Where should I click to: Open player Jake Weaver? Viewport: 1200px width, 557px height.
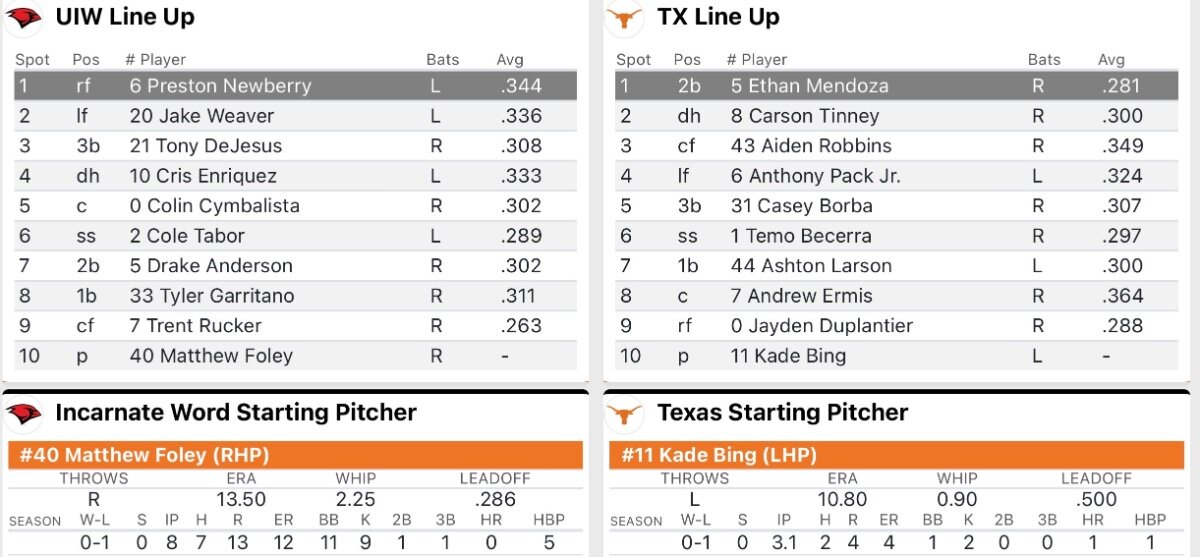201,116
